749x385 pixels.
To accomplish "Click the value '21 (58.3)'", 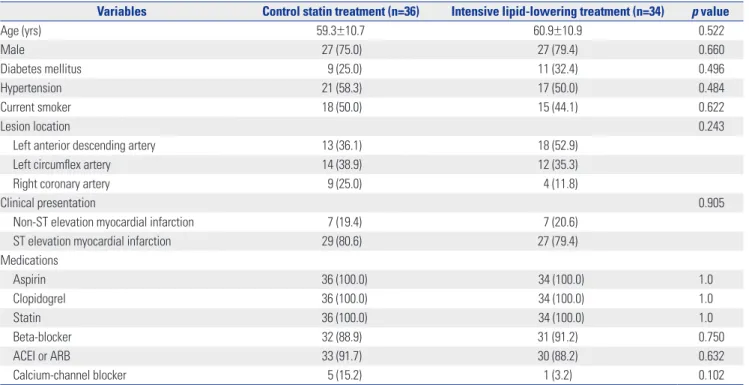I will point(342,88).
